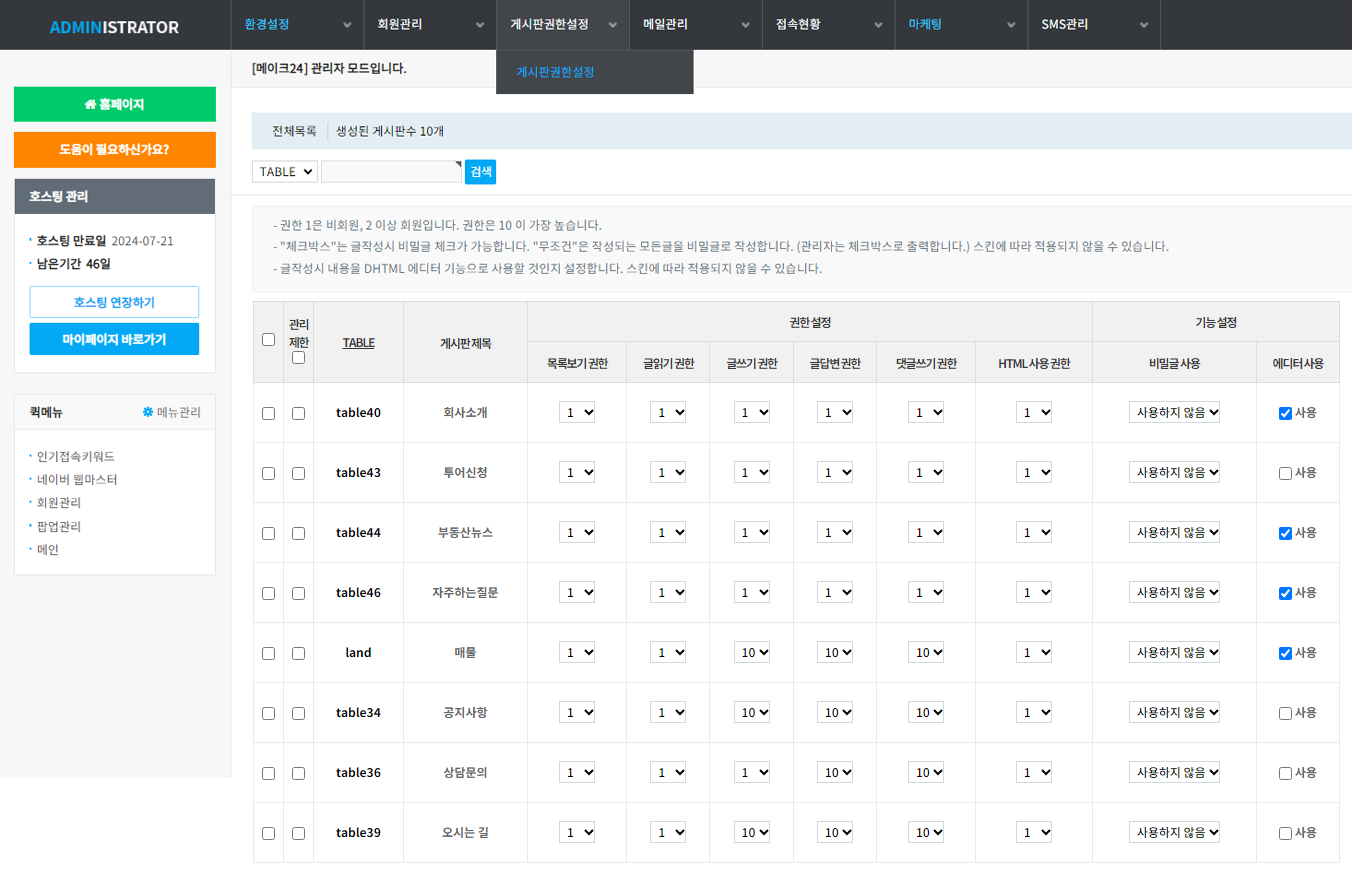Toggle the 관리제한 header checkbox
Viewport: 1352px width, 876px height.
(x=298, y=357)
